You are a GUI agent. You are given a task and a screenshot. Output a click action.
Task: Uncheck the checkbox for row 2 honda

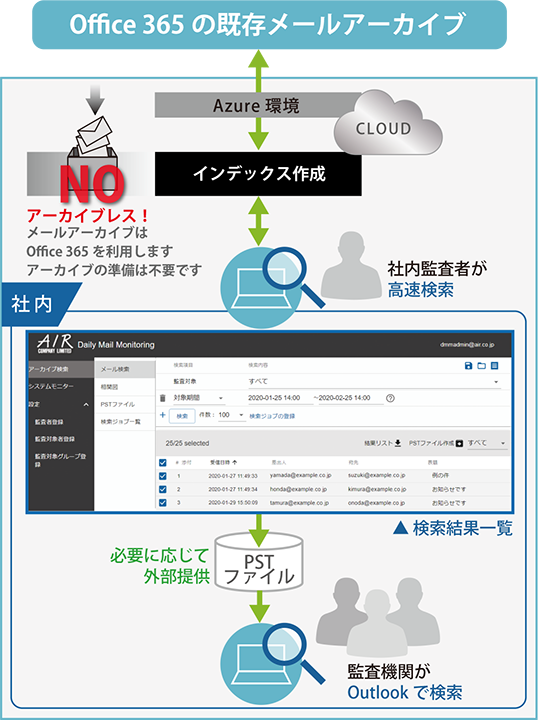[x=162, y=489]
